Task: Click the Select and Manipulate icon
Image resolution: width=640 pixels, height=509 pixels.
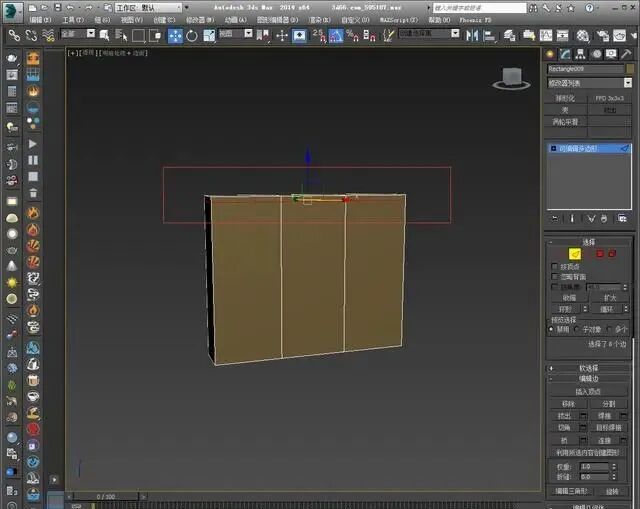Action: [x=282, y=36]
